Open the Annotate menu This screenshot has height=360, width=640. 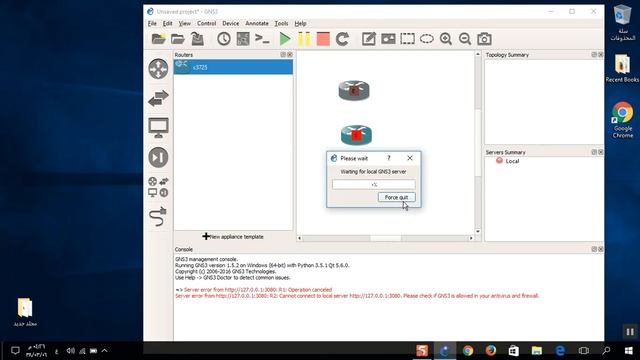[x=257, y=24]
